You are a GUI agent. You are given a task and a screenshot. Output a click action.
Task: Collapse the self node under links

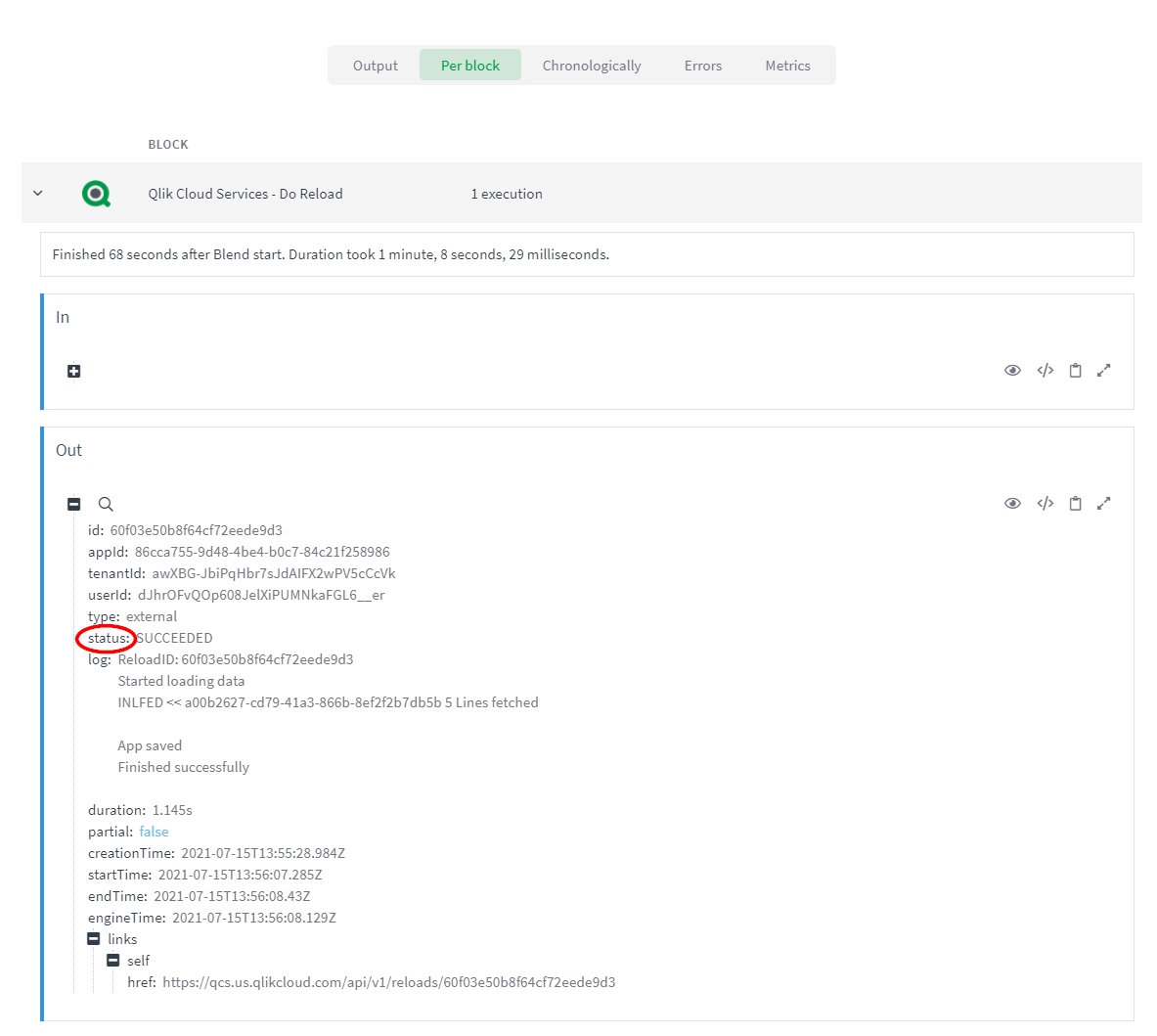113,961
